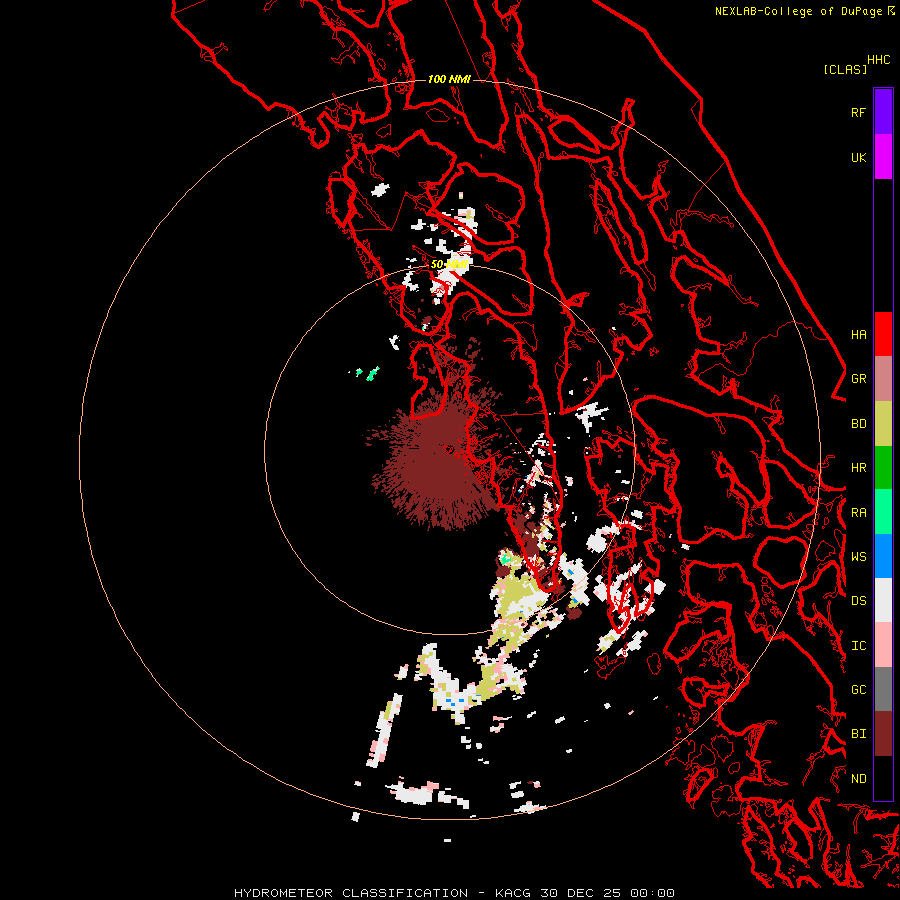The image size is (900, 900).
Task: Click the RA legend label
Action: (858, 513)
